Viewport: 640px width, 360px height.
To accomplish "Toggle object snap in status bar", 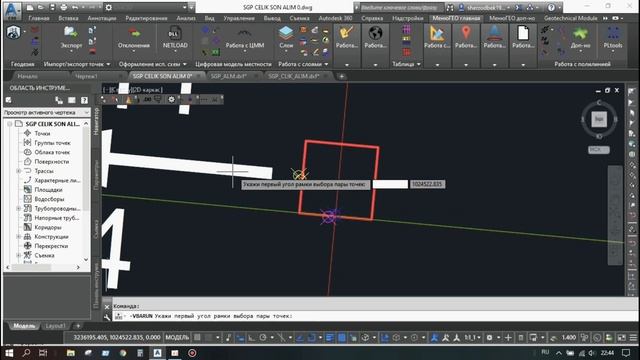I will [x=312, y=338].
